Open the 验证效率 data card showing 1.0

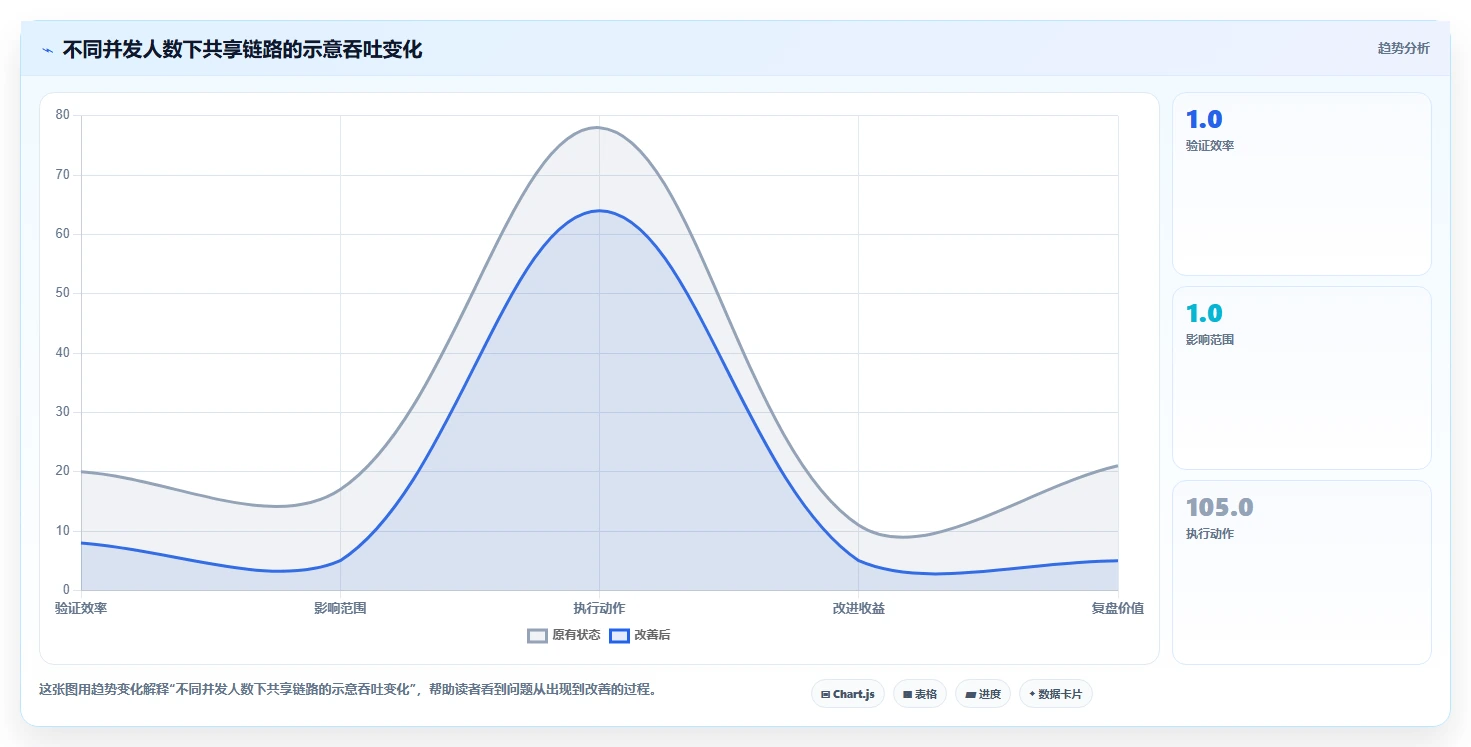1301,184
